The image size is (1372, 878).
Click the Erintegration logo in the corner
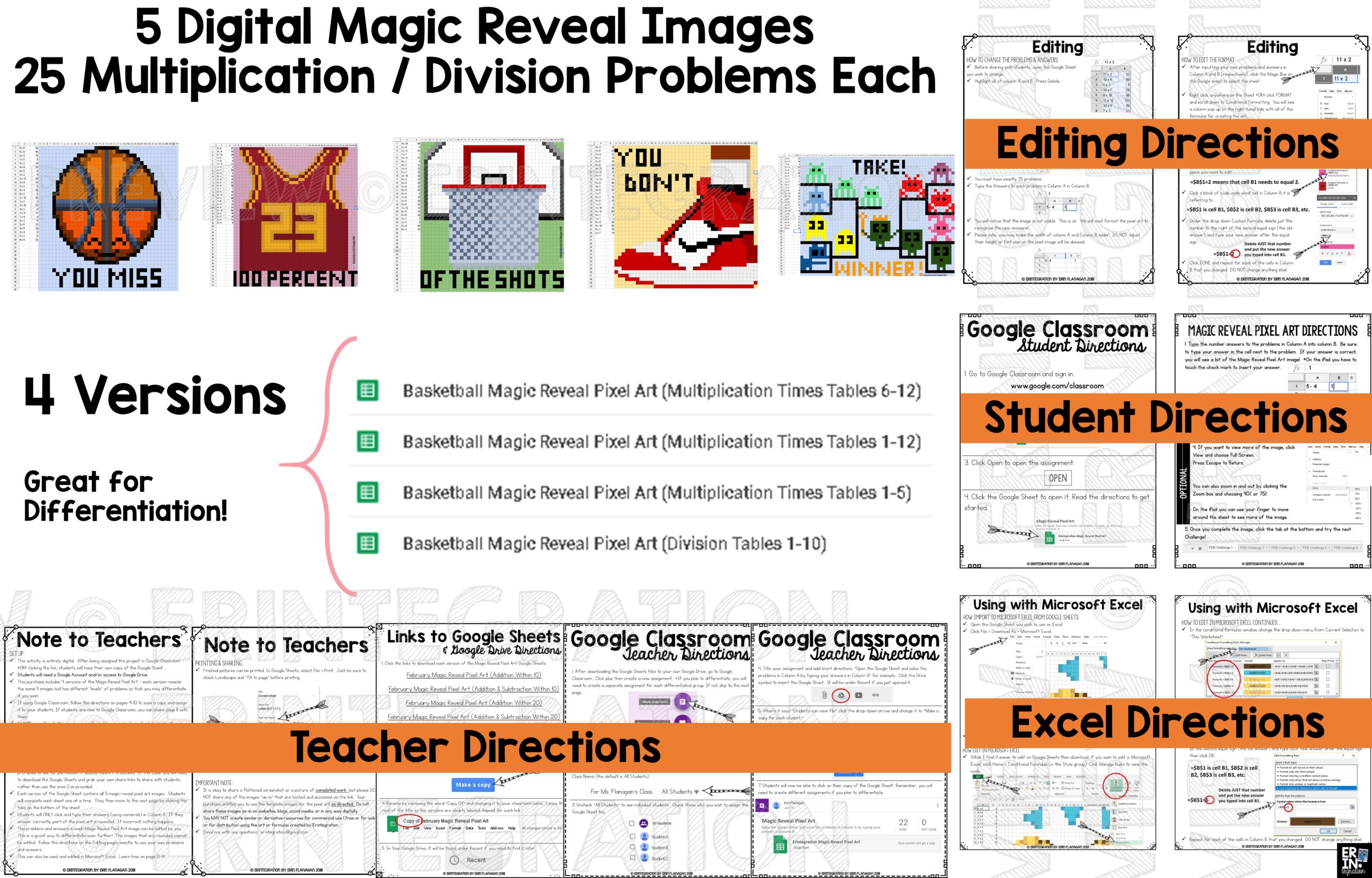(1354, 861)
